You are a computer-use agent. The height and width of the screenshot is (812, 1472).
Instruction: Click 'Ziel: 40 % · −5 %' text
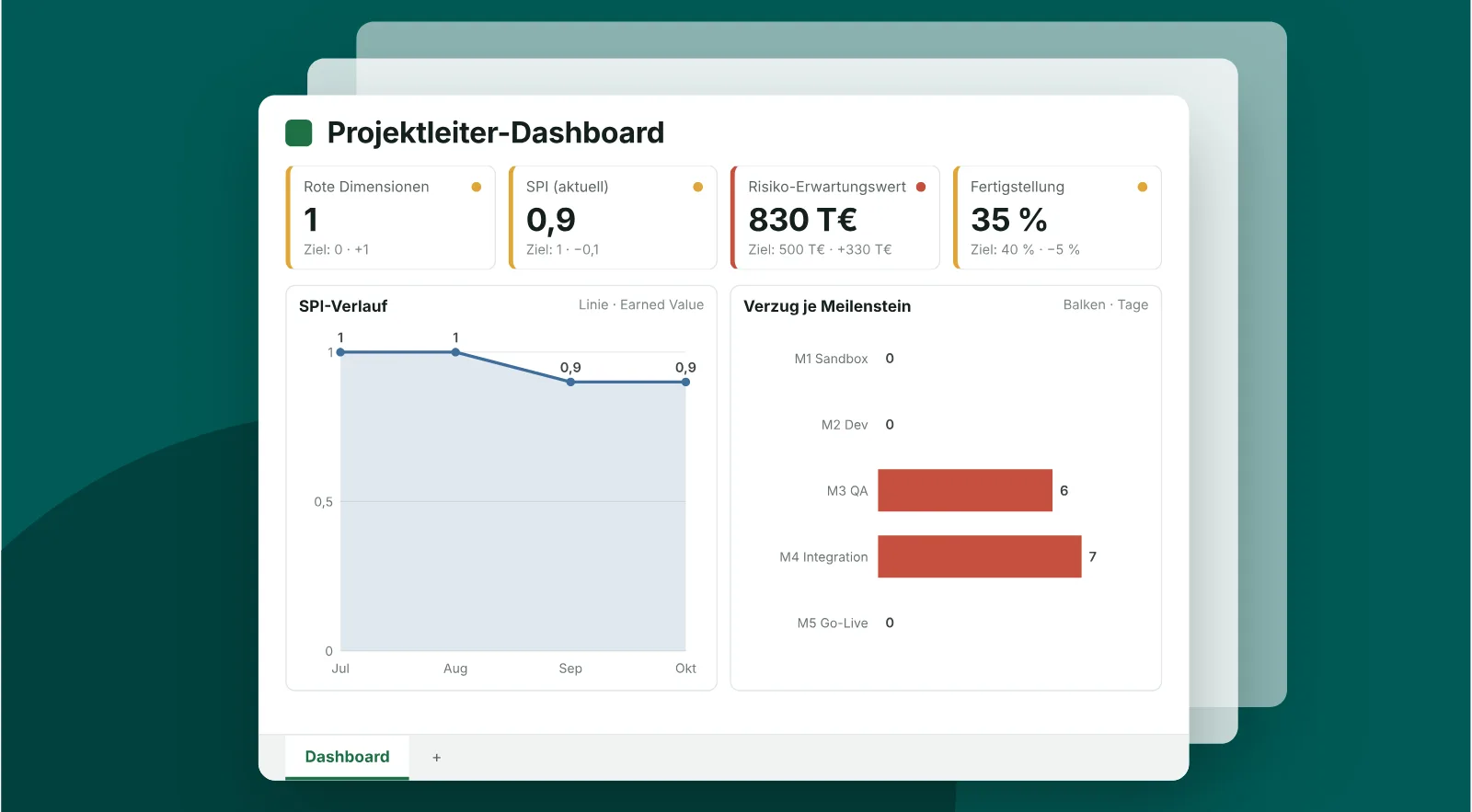tap(1025, 249)
